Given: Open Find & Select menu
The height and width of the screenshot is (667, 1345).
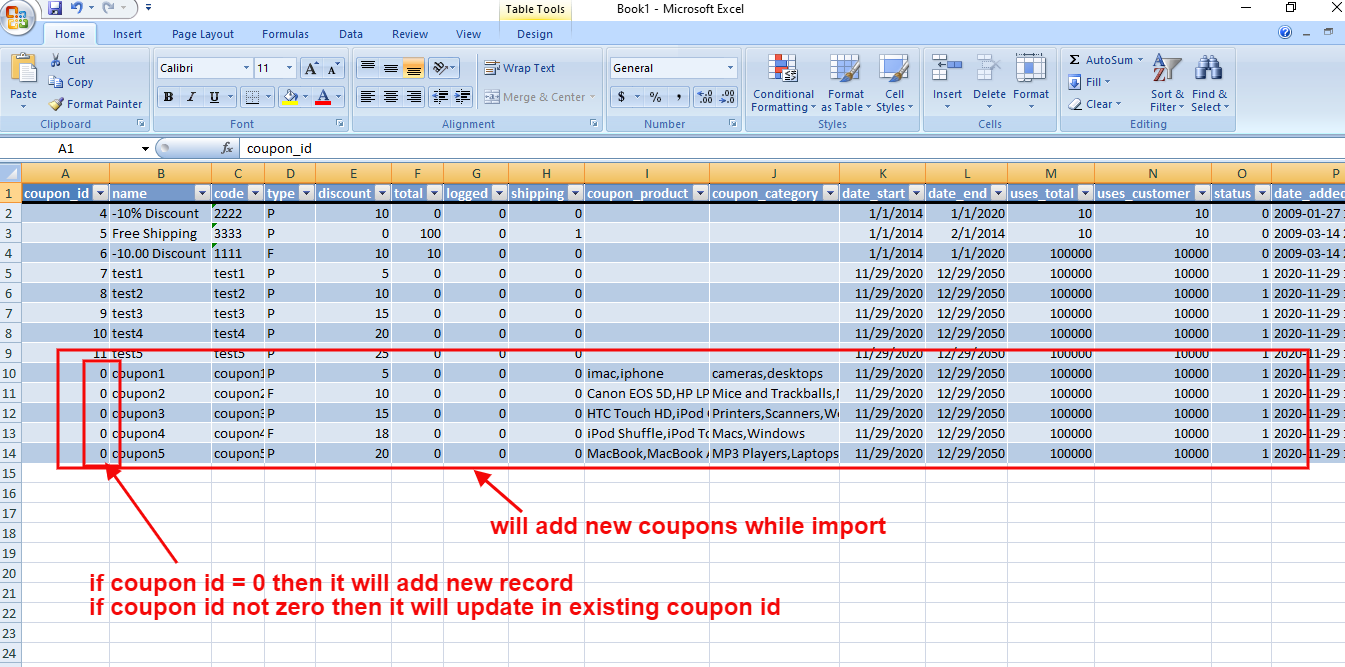Looking at the screenshot, I should click(x=1208, y=83).
